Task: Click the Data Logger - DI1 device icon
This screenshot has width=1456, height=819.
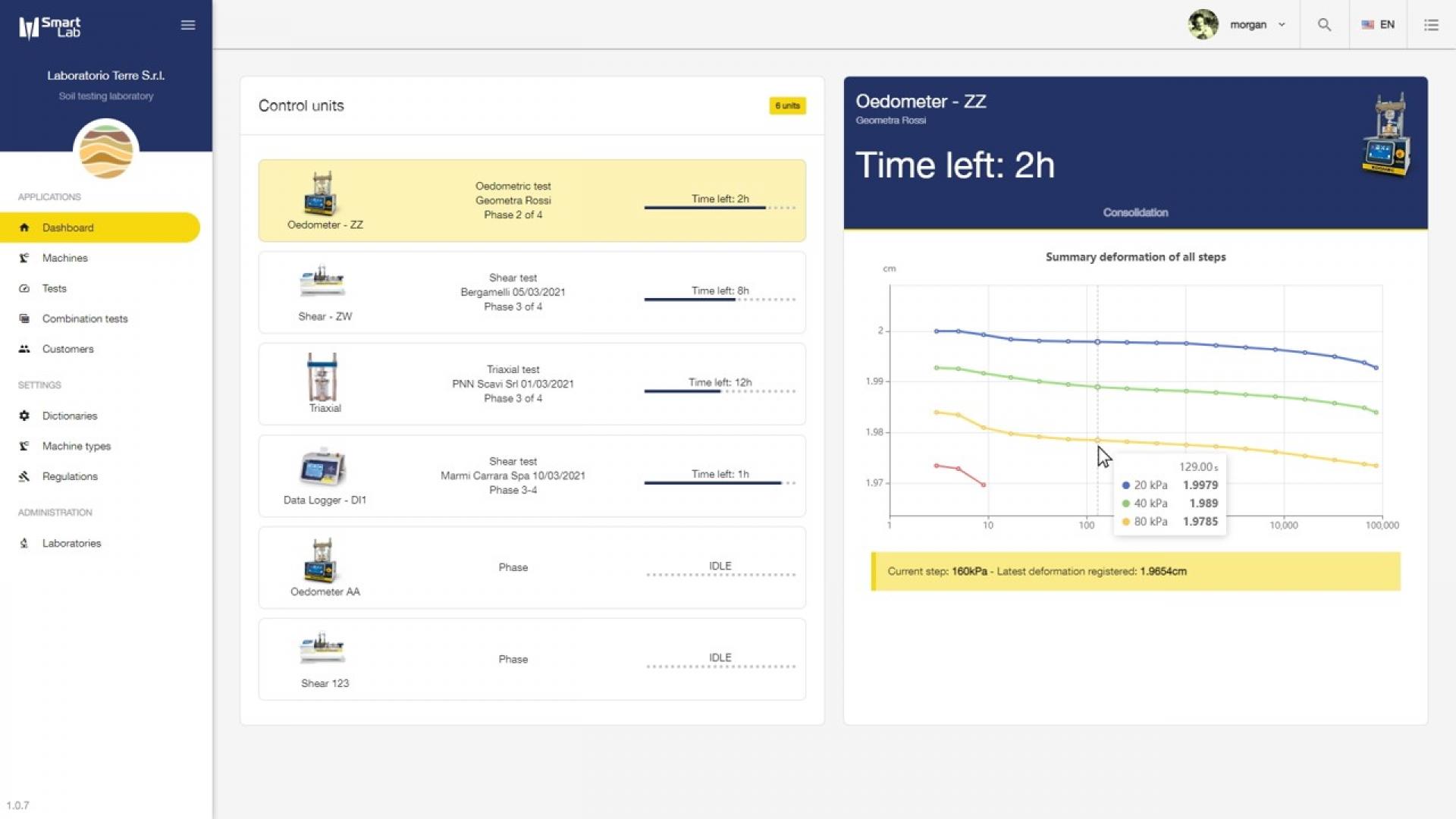Action: [323, 468]
